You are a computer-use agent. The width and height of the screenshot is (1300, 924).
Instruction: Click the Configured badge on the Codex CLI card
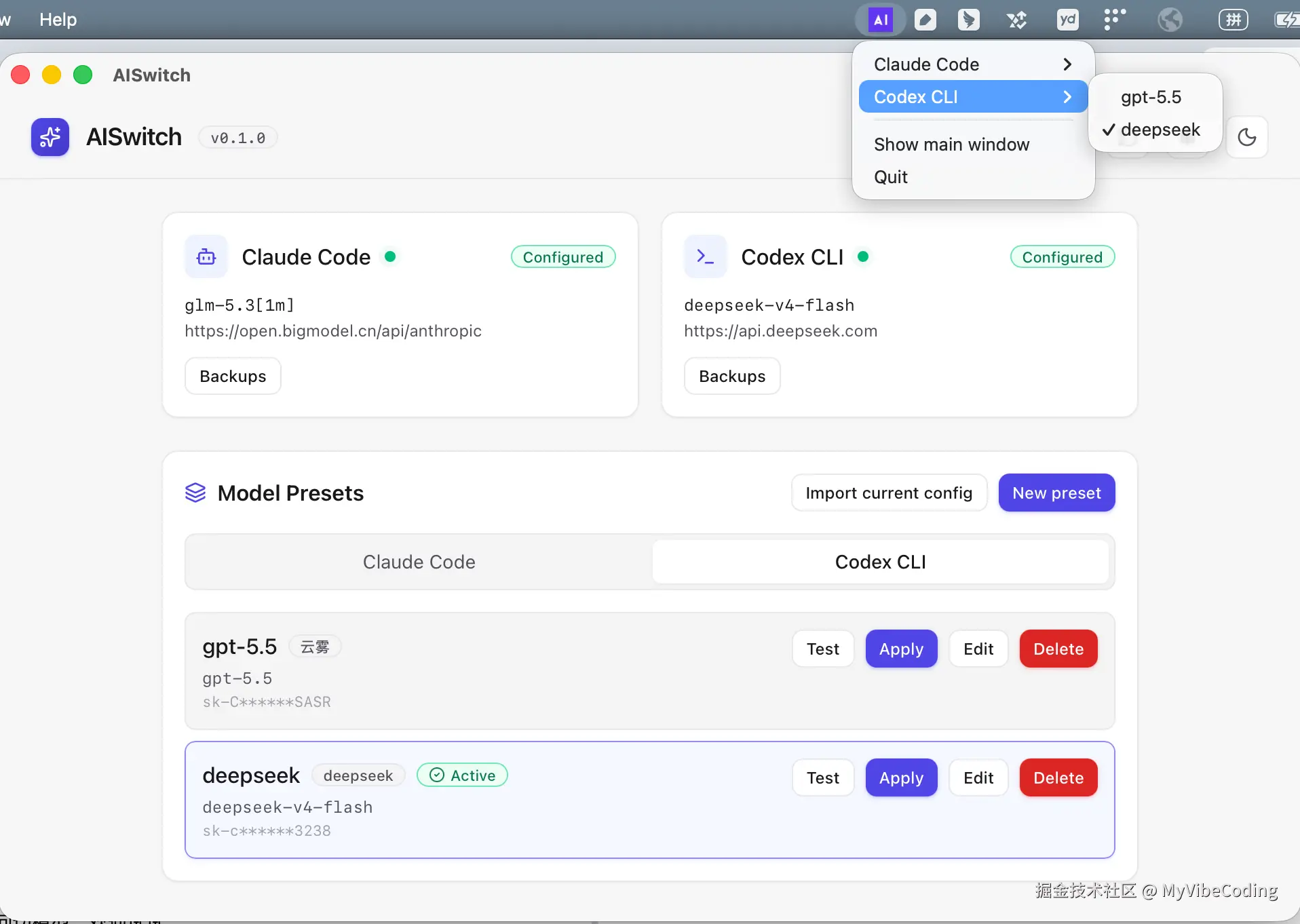coord(1063,257)
